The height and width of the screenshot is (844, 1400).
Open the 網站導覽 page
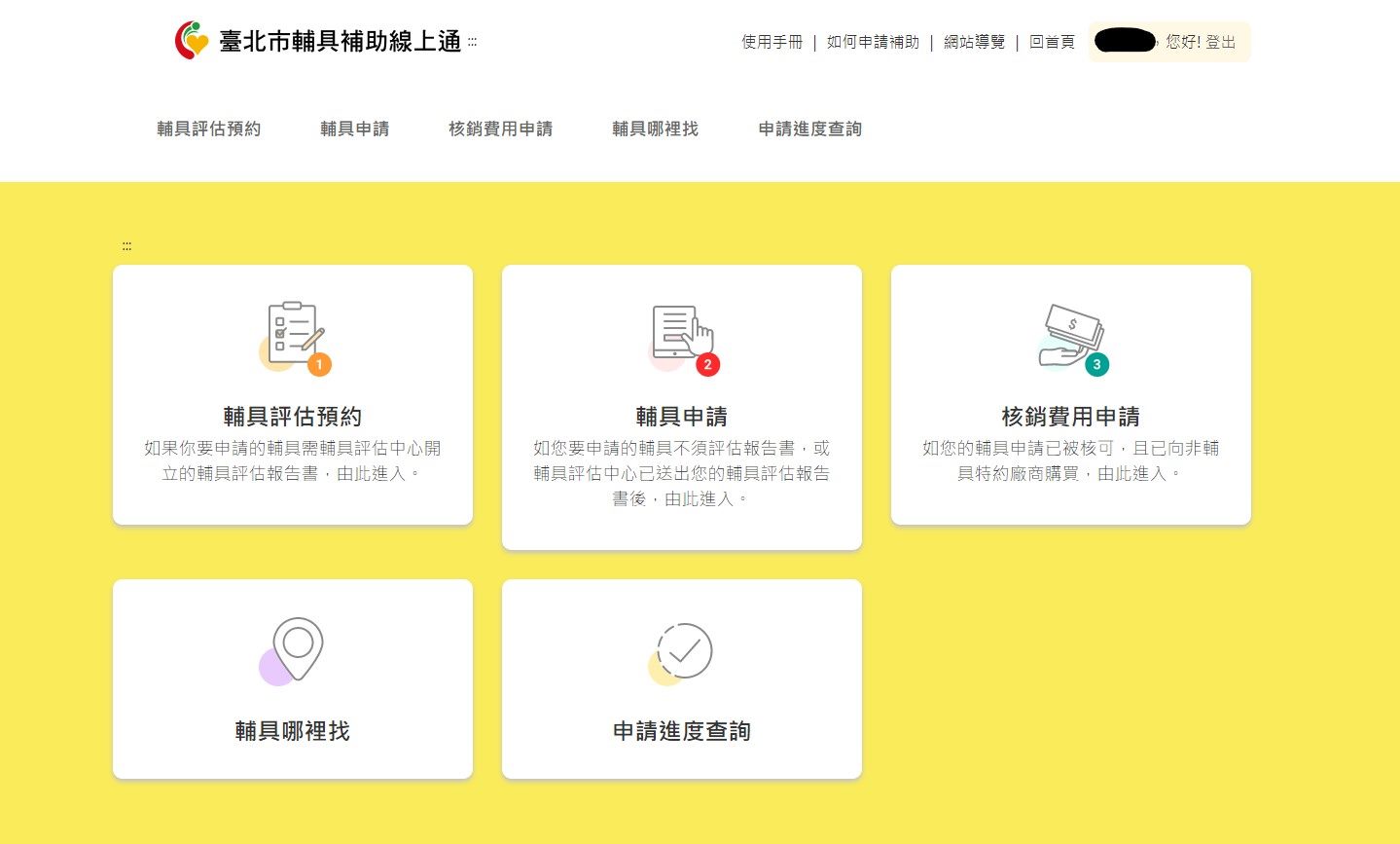coord(973,42)
